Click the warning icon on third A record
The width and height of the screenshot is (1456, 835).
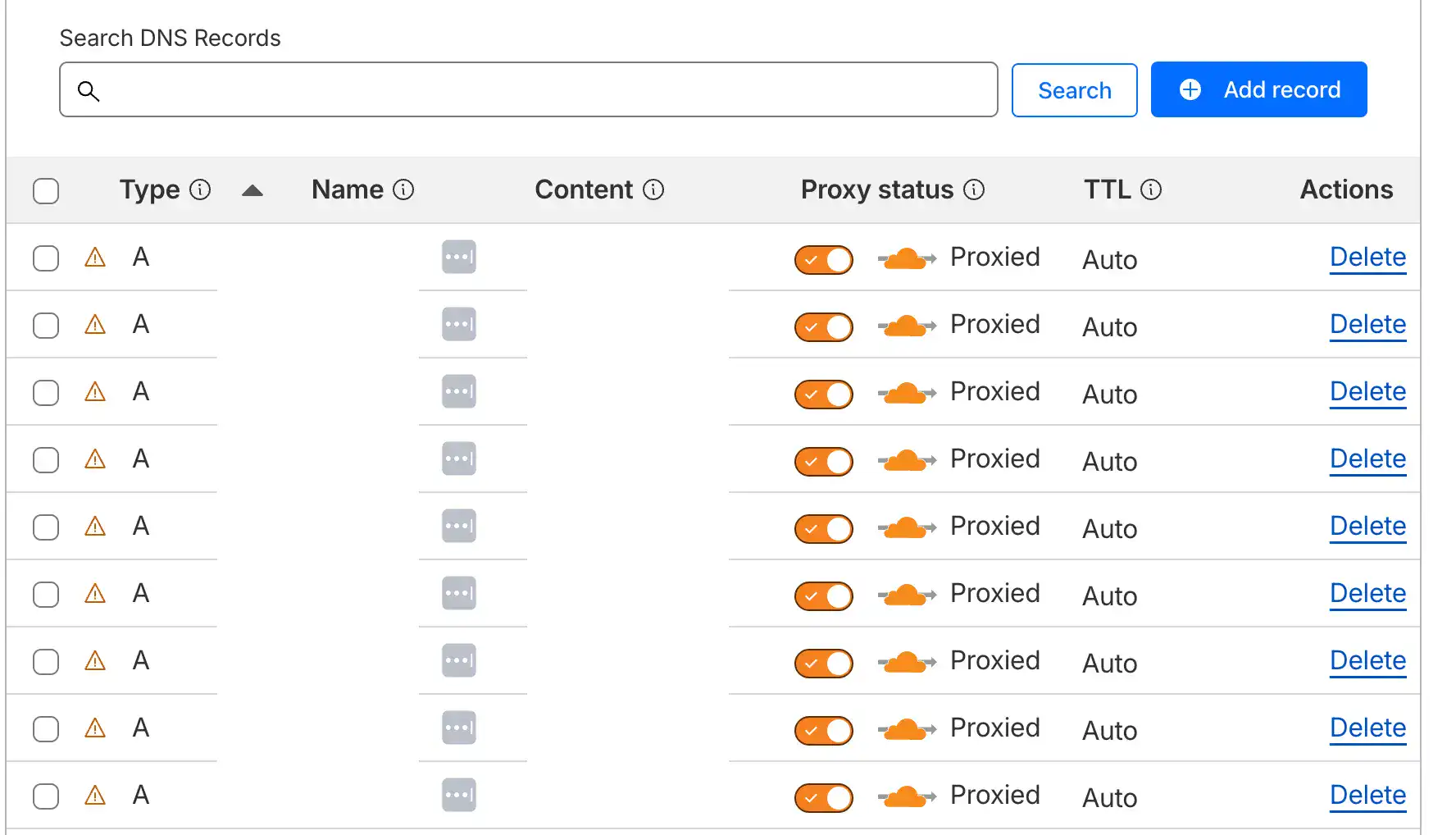95,392
